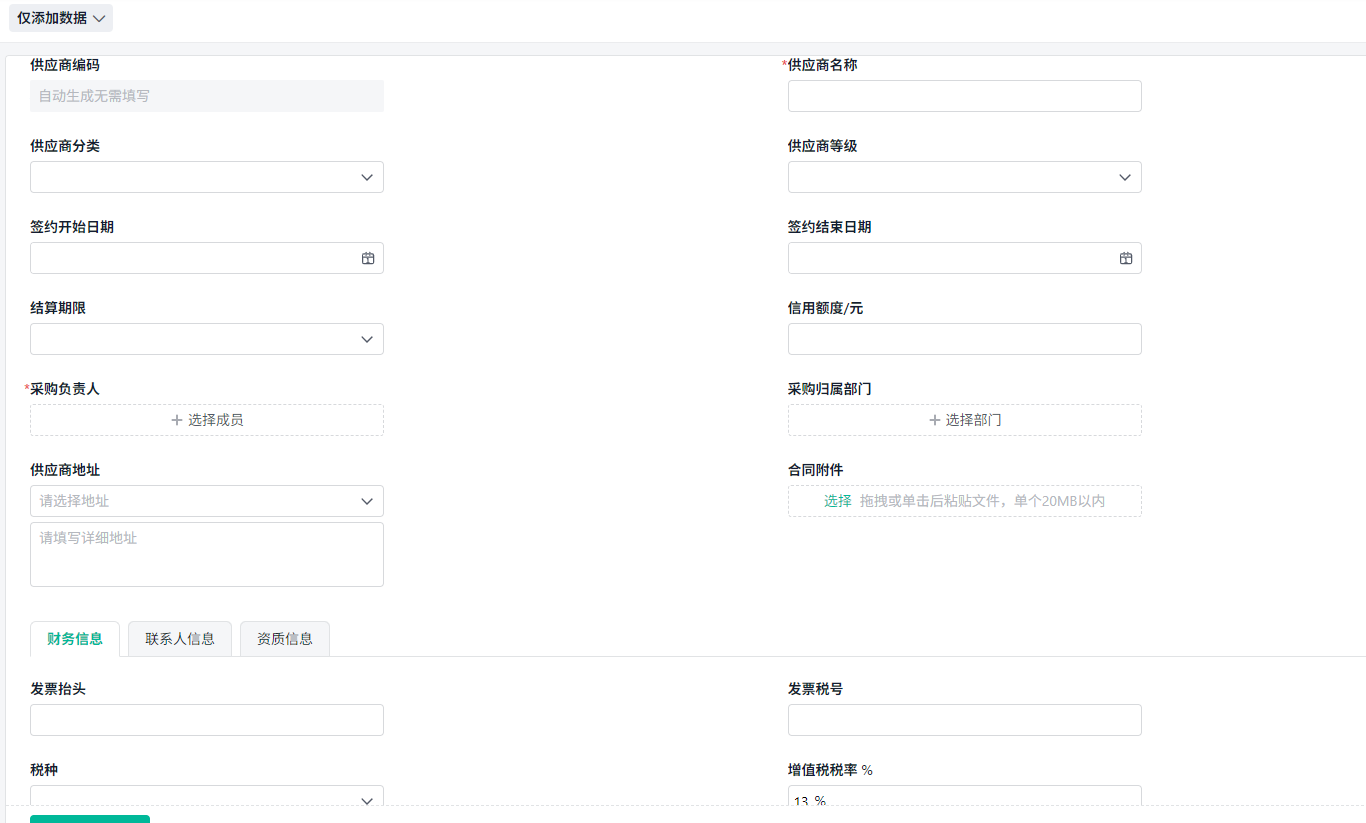Expand the 税种 dropdown
The width and height of the screenshot is (1366, 823).
click(207, 796)
